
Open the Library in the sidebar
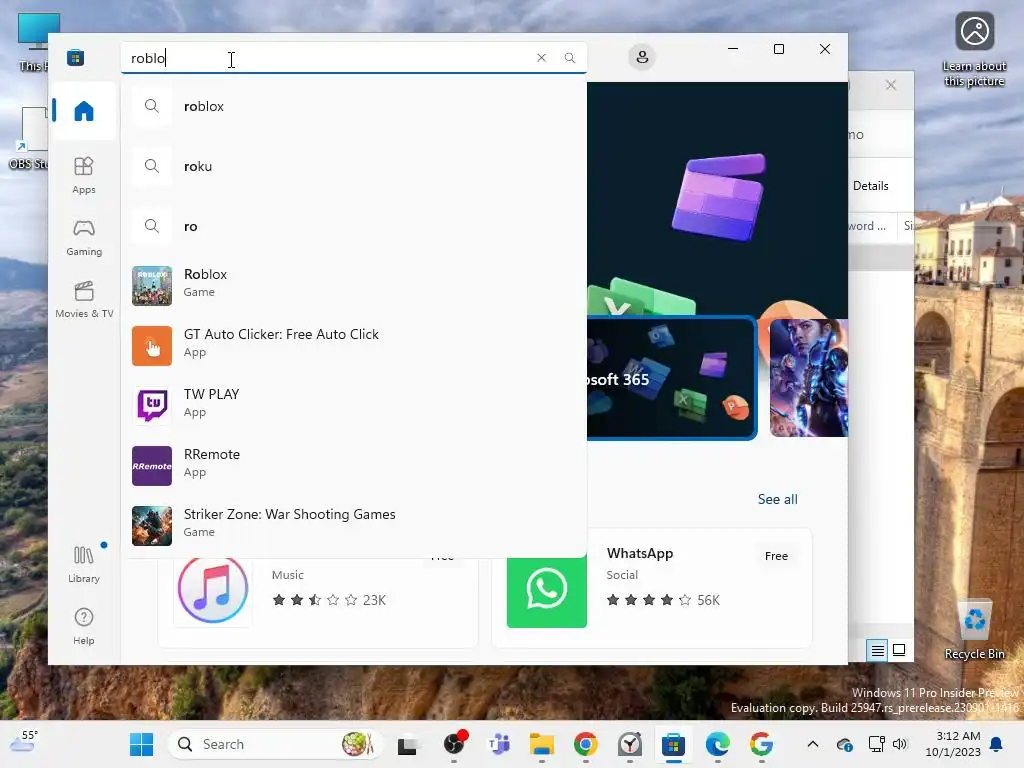[84, 564]
